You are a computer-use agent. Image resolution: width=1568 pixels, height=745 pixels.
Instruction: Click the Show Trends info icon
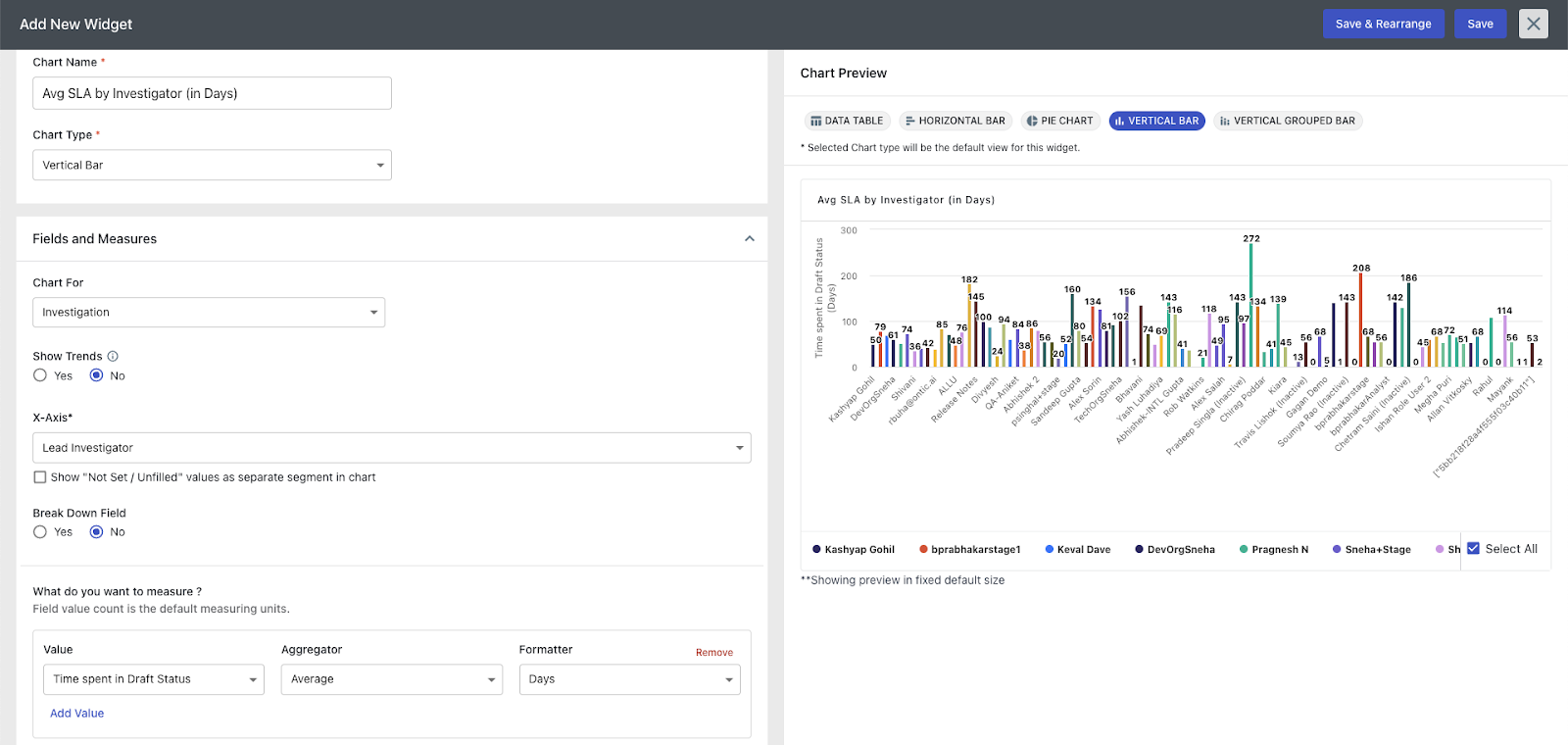point(113,357)
